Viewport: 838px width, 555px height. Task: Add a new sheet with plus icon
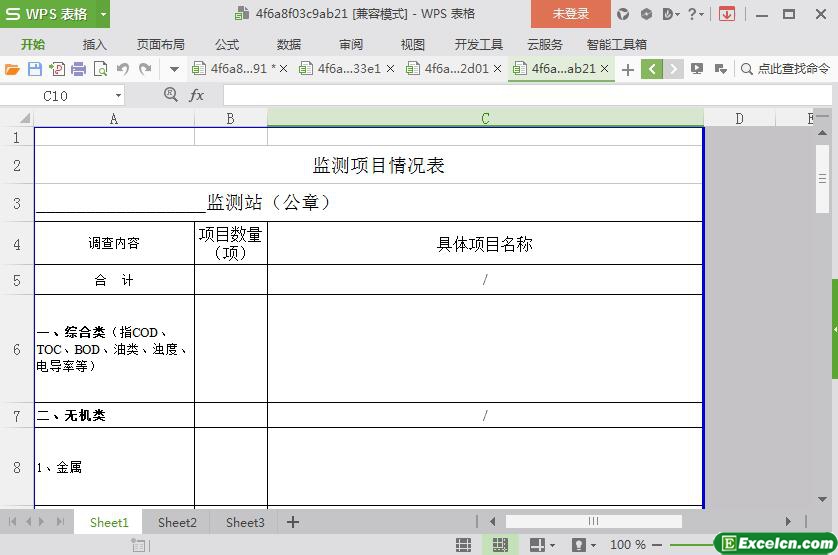(293, 522)
